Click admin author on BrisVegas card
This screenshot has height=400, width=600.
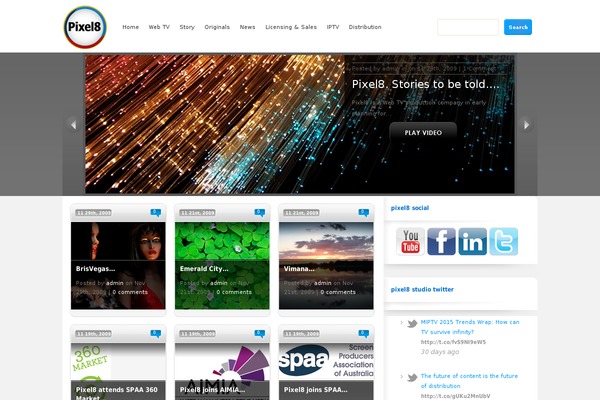pos(114,283)
